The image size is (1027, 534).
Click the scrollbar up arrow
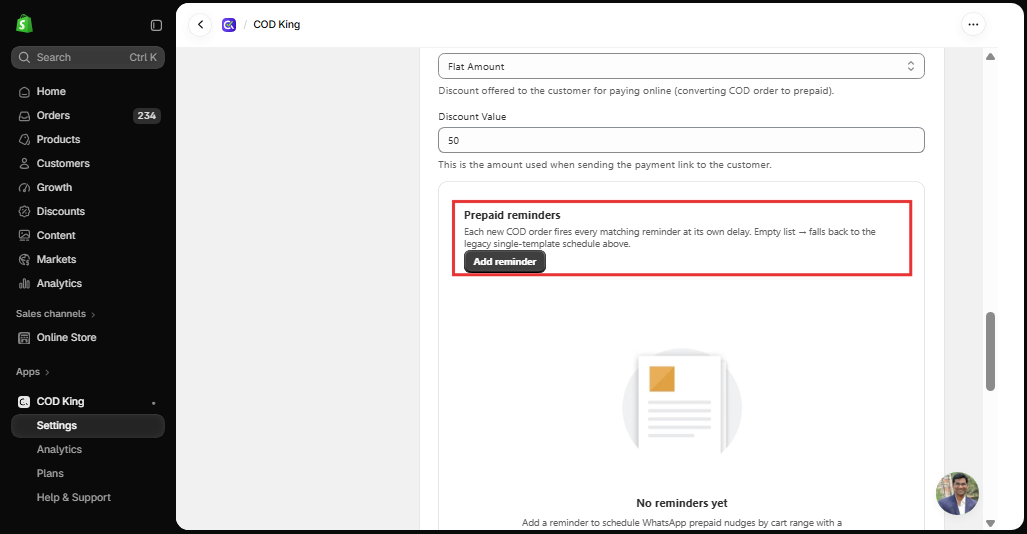click(990, 57)
